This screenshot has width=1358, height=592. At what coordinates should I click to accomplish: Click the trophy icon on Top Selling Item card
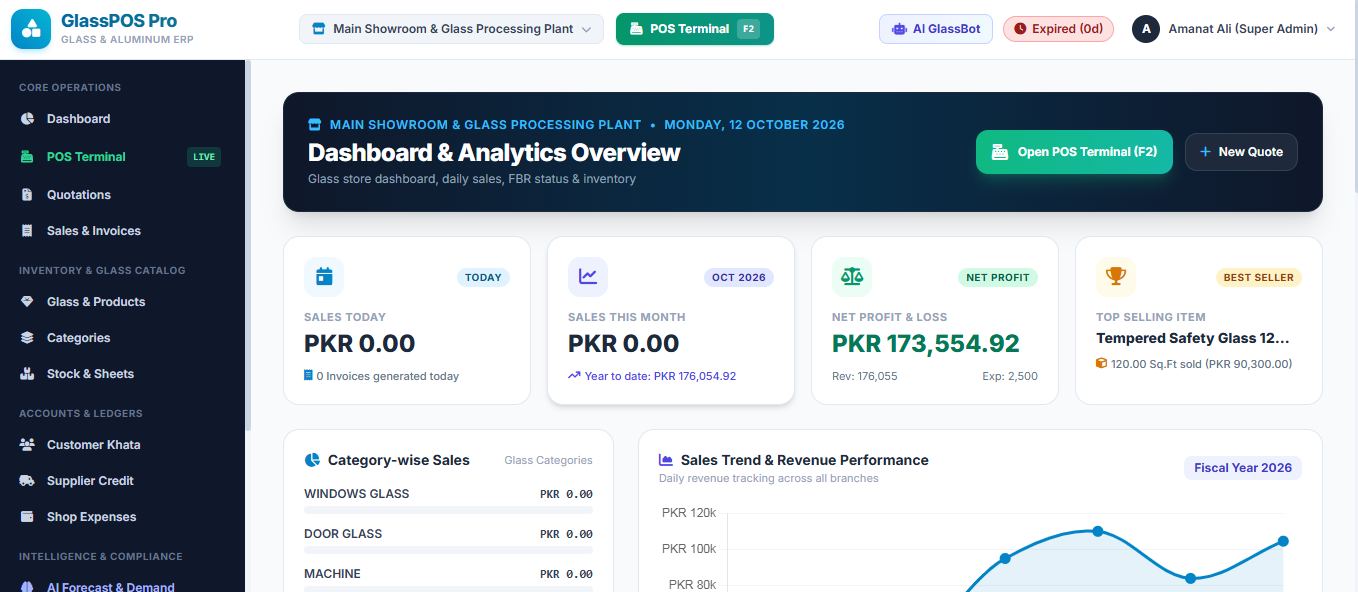pyautogui.click(x=1116, y=277)
